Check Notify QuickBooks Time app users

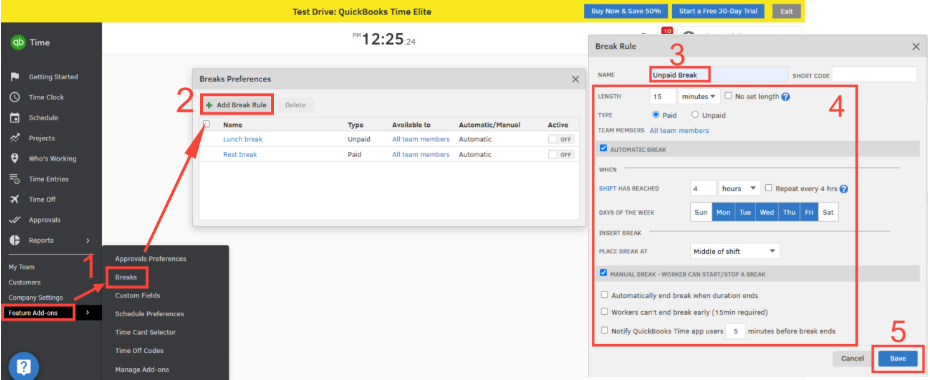604,331
